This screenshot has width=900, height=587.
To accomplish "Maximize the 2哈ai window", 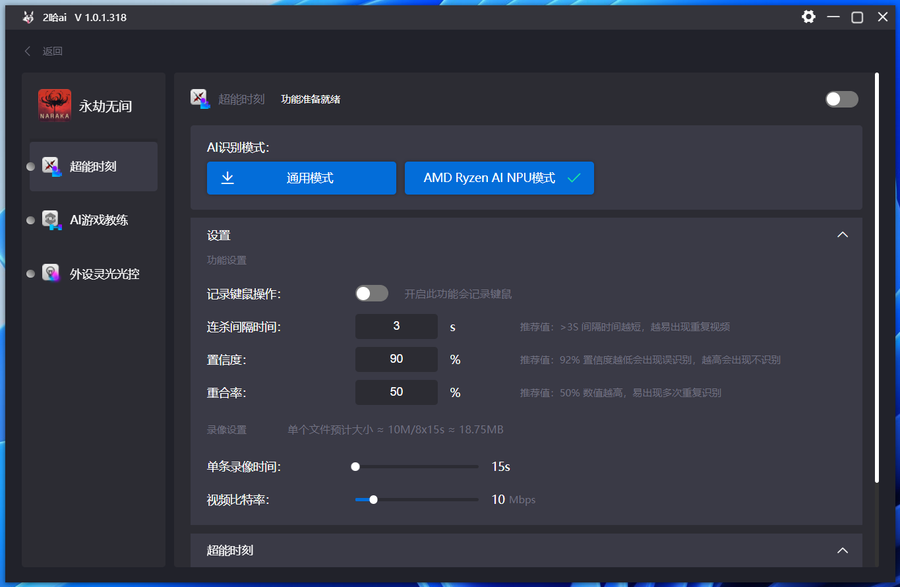I will point(857,17).
